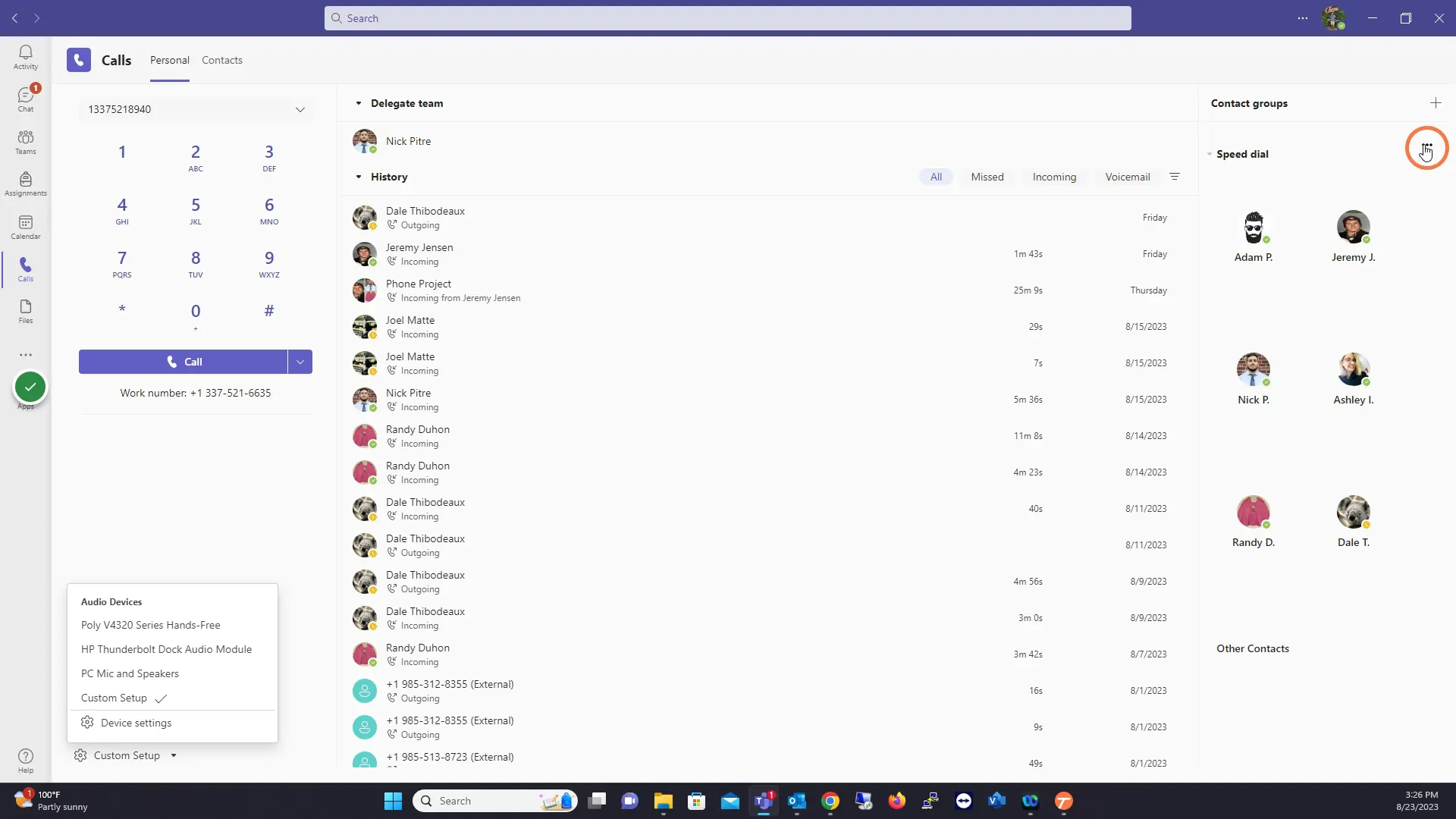Go back with the navigation arrow
The image size is (1456, 819).
[14, 18]
